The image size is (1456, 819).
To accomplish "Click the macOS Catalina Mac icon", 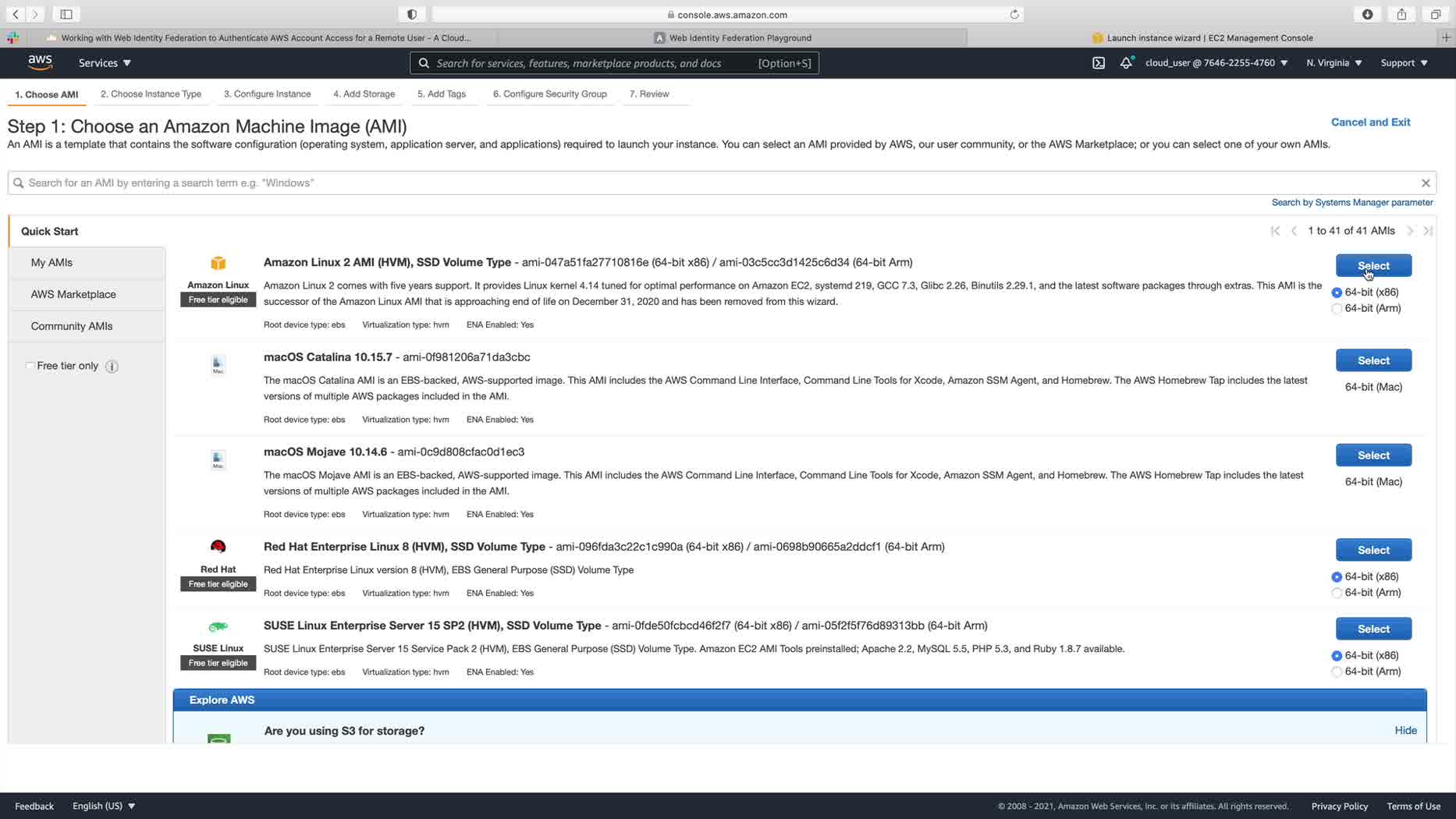I will tap(218, 364).
